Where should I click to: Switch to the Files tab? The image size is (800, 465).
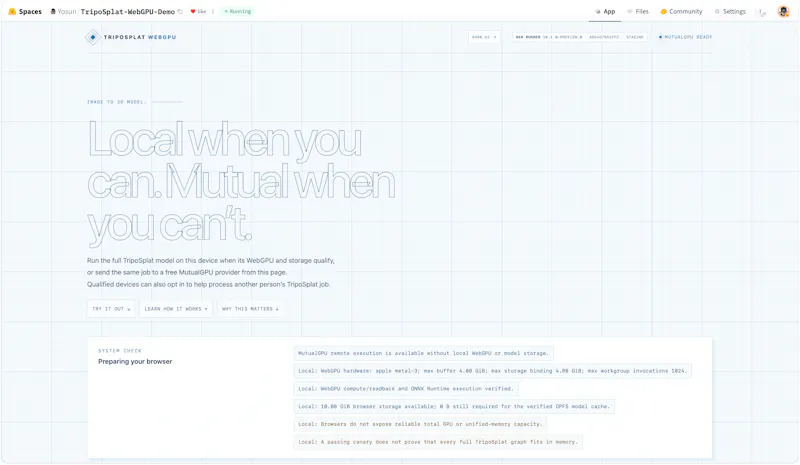(638, 11)
